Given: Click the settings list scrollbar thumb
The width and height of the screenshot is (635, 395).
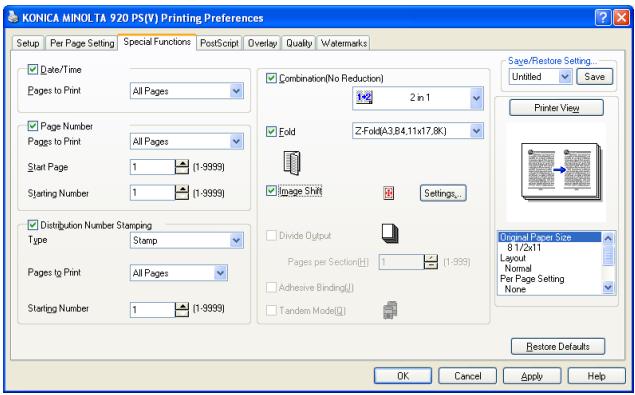Looking at the screenshot, I should click(608, 255).
